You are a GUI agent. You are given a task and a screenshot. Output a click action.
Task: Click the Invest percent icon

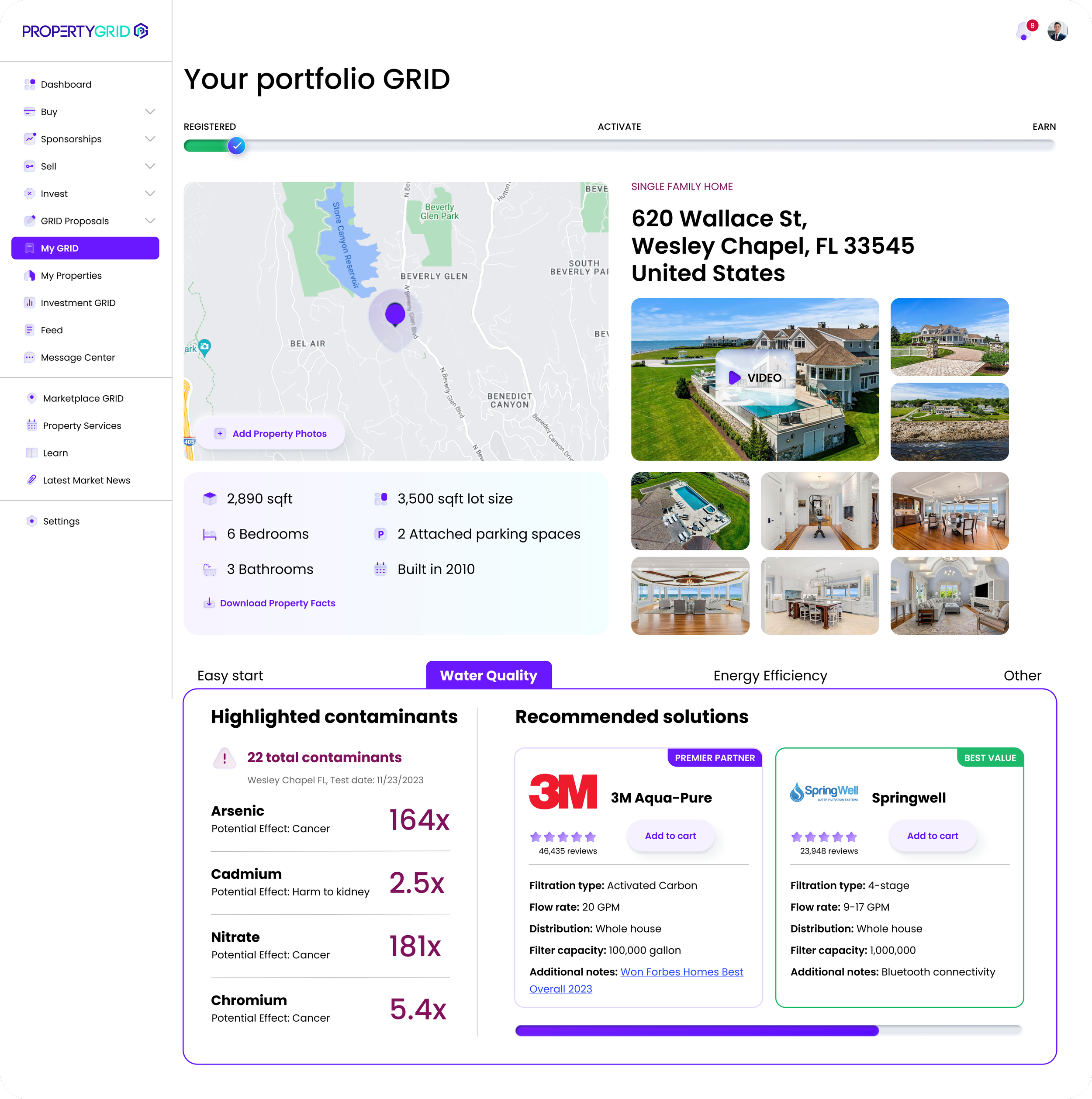coord(30,194)
